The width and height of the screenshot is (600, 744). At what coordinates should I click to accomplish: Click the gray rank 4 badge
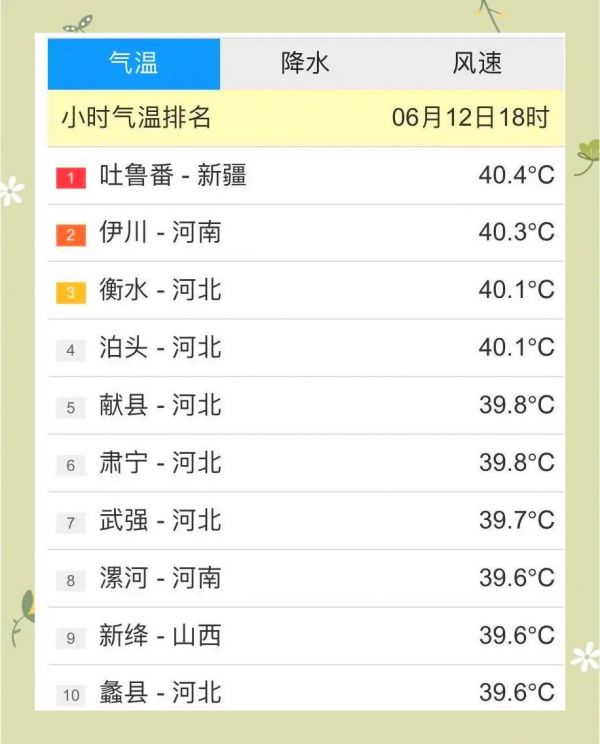tap(71, 351)
